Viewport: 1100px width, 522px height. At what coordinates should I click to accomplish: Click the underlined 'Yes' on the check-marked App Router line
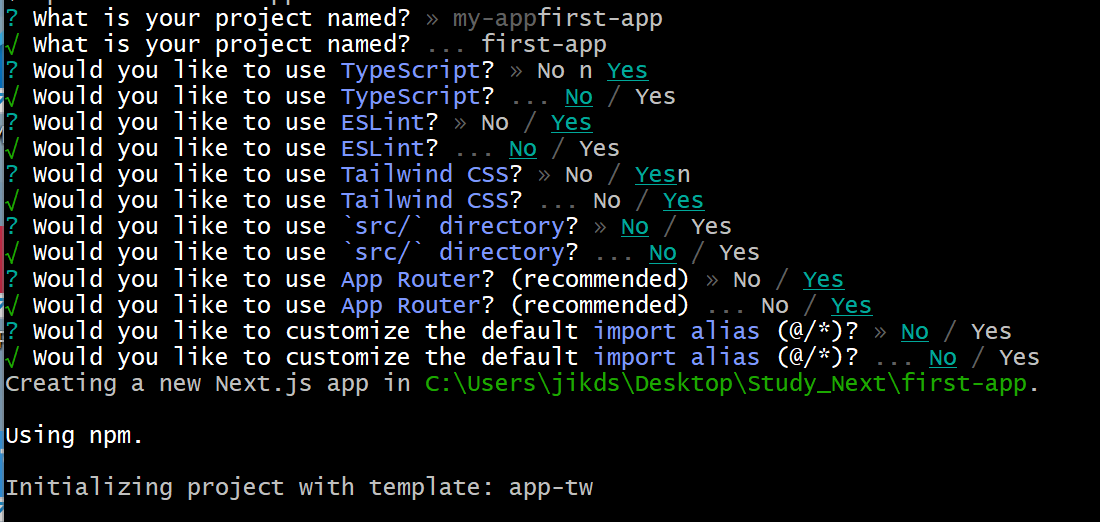(852, 306)
